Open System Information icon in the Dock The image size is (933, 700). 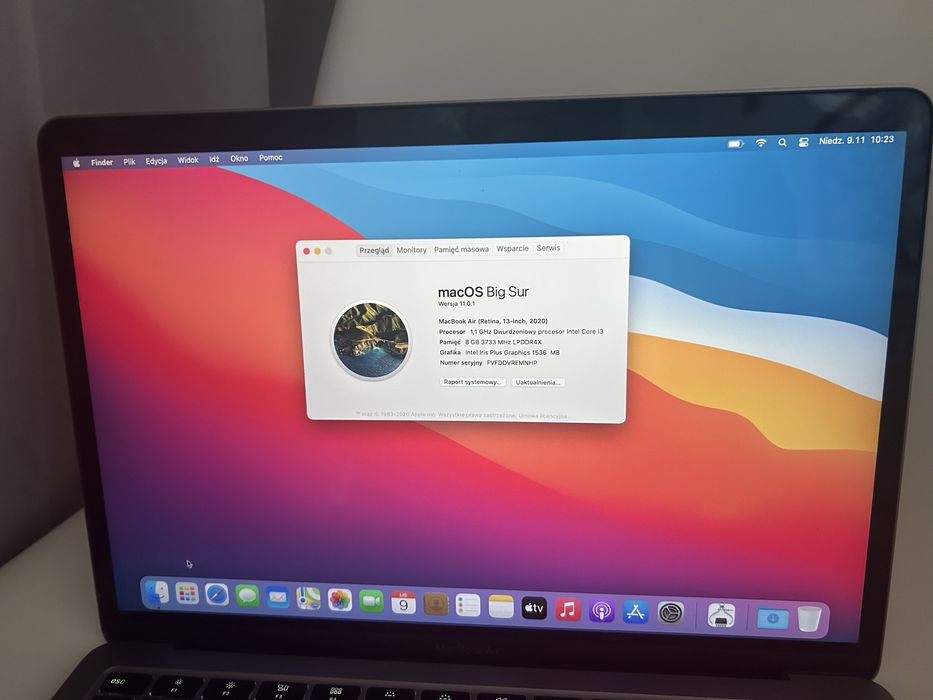tap(721, 615)
